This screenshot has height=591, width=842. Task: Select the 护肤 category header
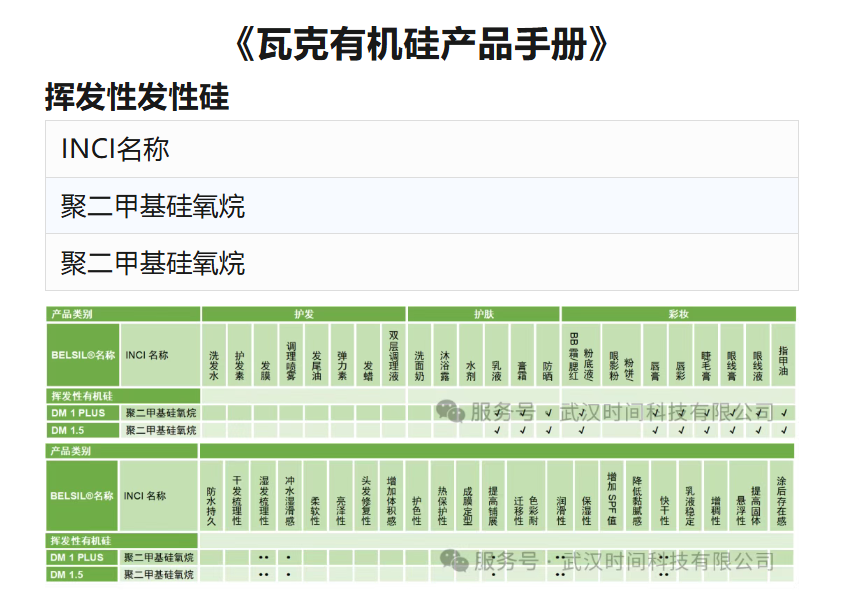click(484, 314)
